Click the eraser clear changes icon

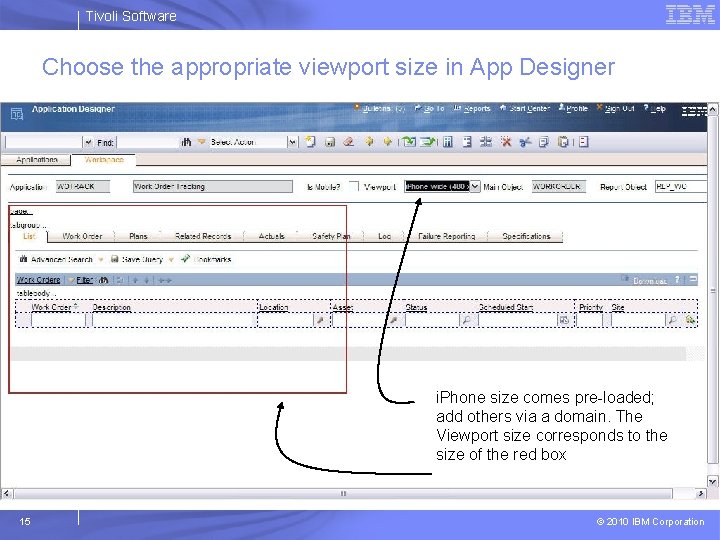[x=349, y=142]
